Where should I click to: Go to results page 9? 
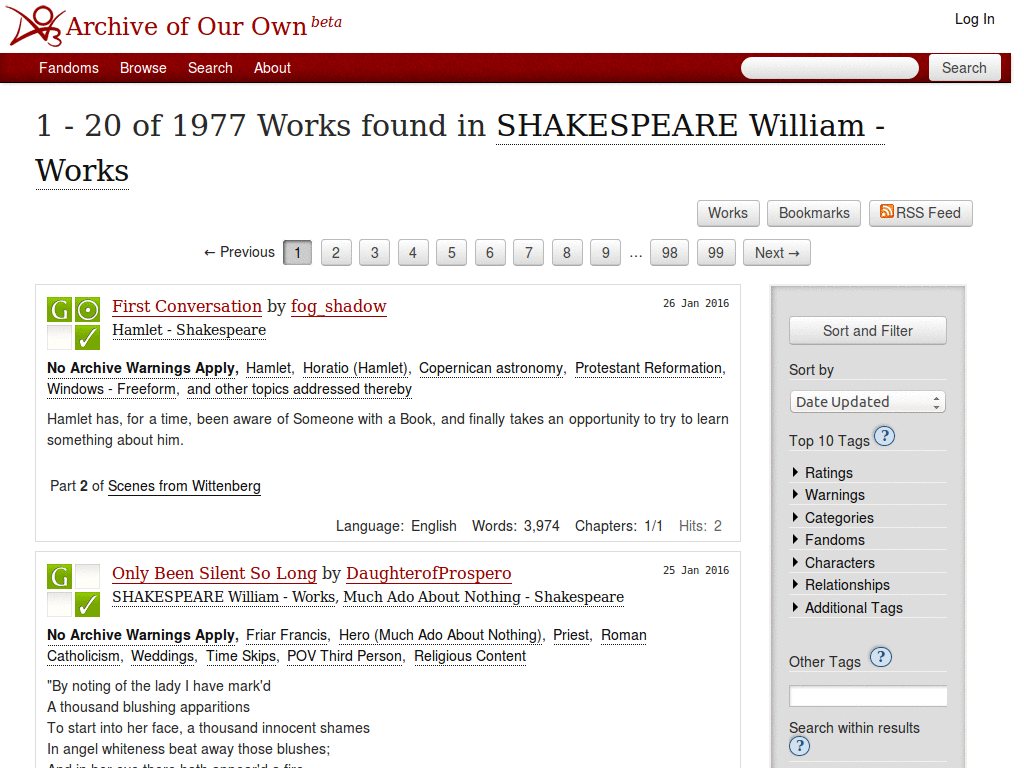[606, 253]
